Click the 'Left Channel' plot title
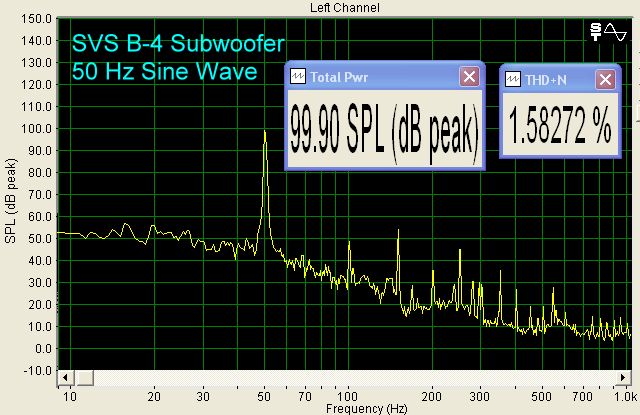The image size is (640, 415). tap(344, 8)
